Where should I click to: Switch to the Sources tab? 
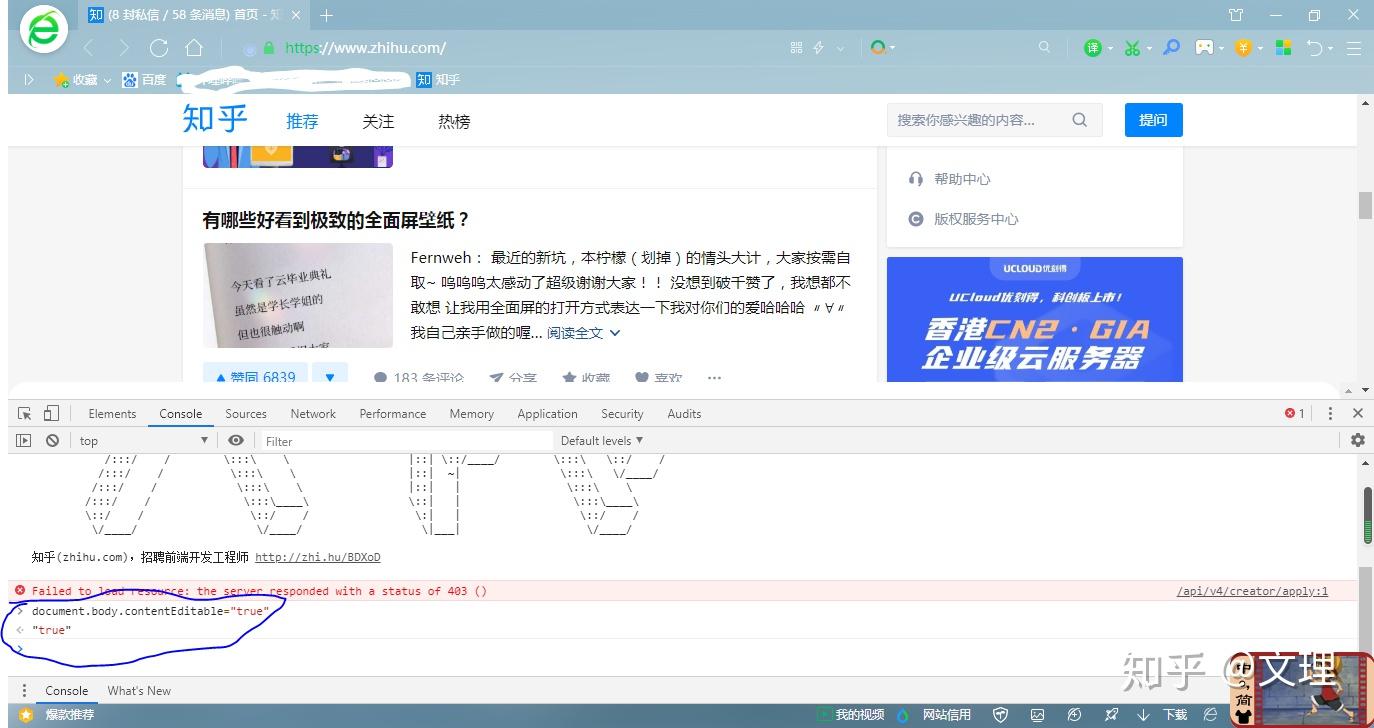(x=246, y=413)
